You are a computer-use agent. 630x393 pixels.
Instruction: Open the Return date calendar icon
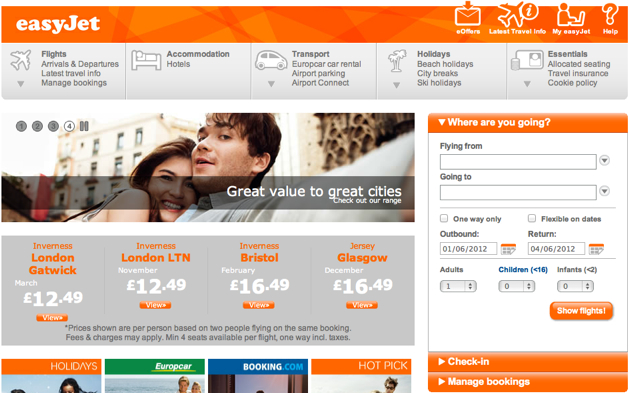(x=596, y=249)
